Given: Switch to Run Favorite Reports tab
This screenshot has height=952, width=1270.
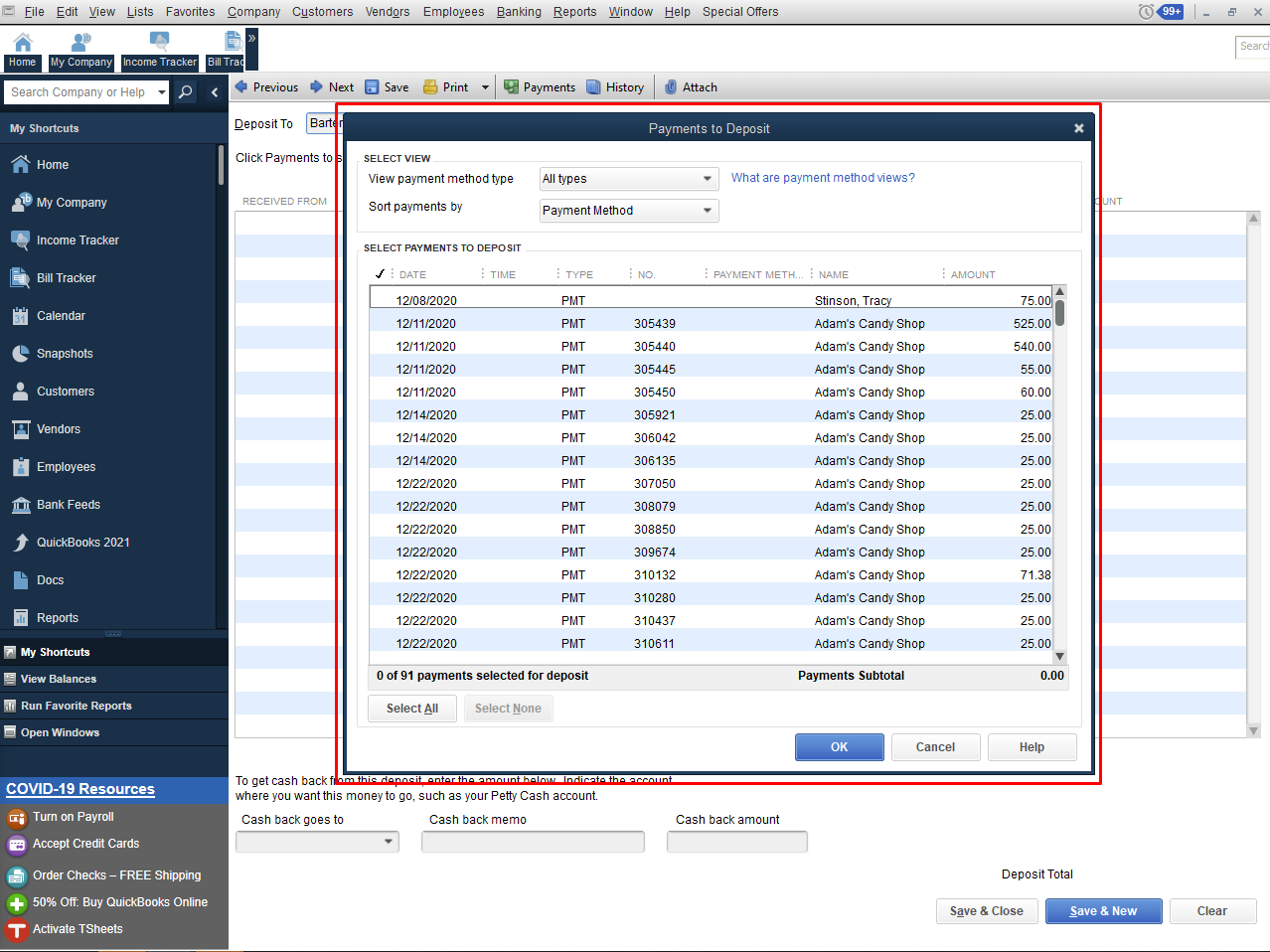Looking at the screenshot, I should 114,706.
